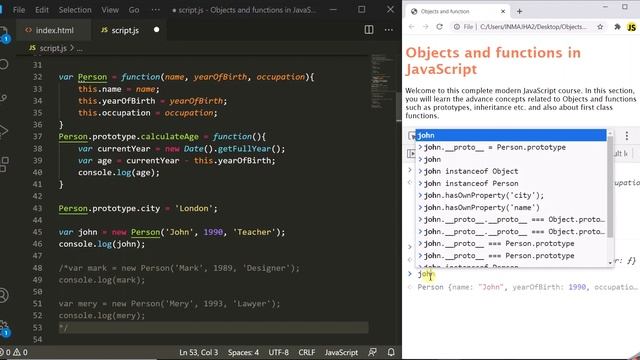
Task: Open Run and Debug view
Action: [4, 131]
